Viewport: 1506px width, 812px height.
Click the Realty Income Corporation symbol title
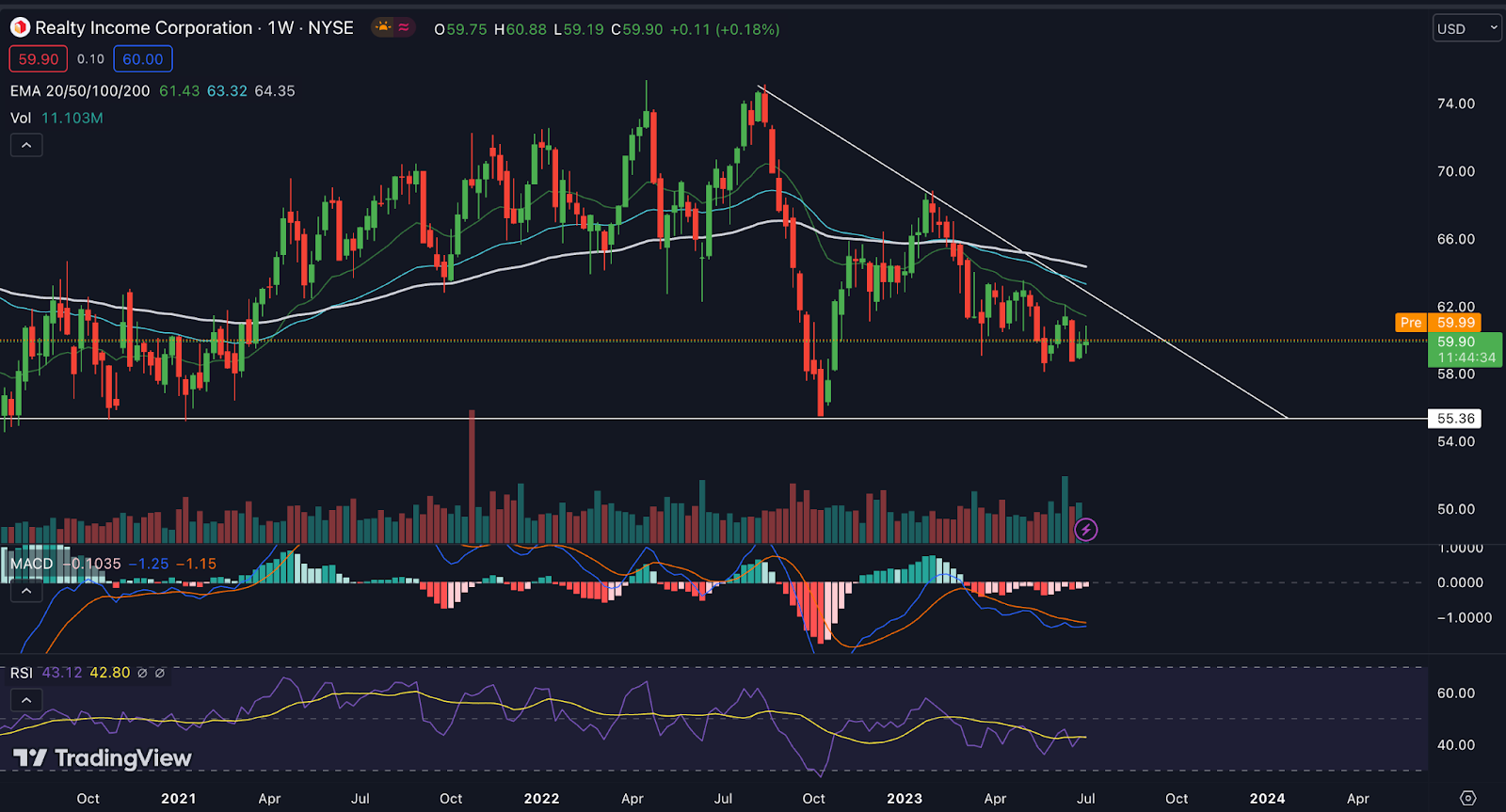pos(143,28)
